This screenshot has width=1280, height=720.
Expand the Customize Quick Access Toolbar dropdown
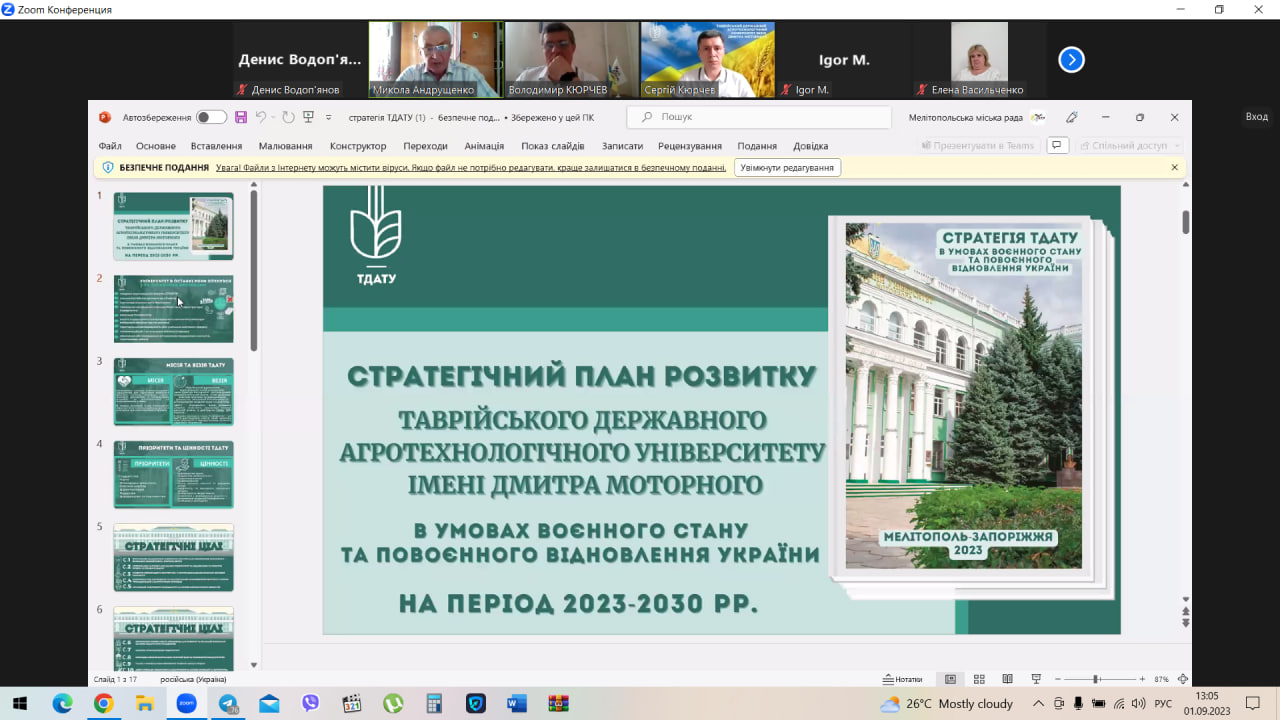(x=329, y=117)
